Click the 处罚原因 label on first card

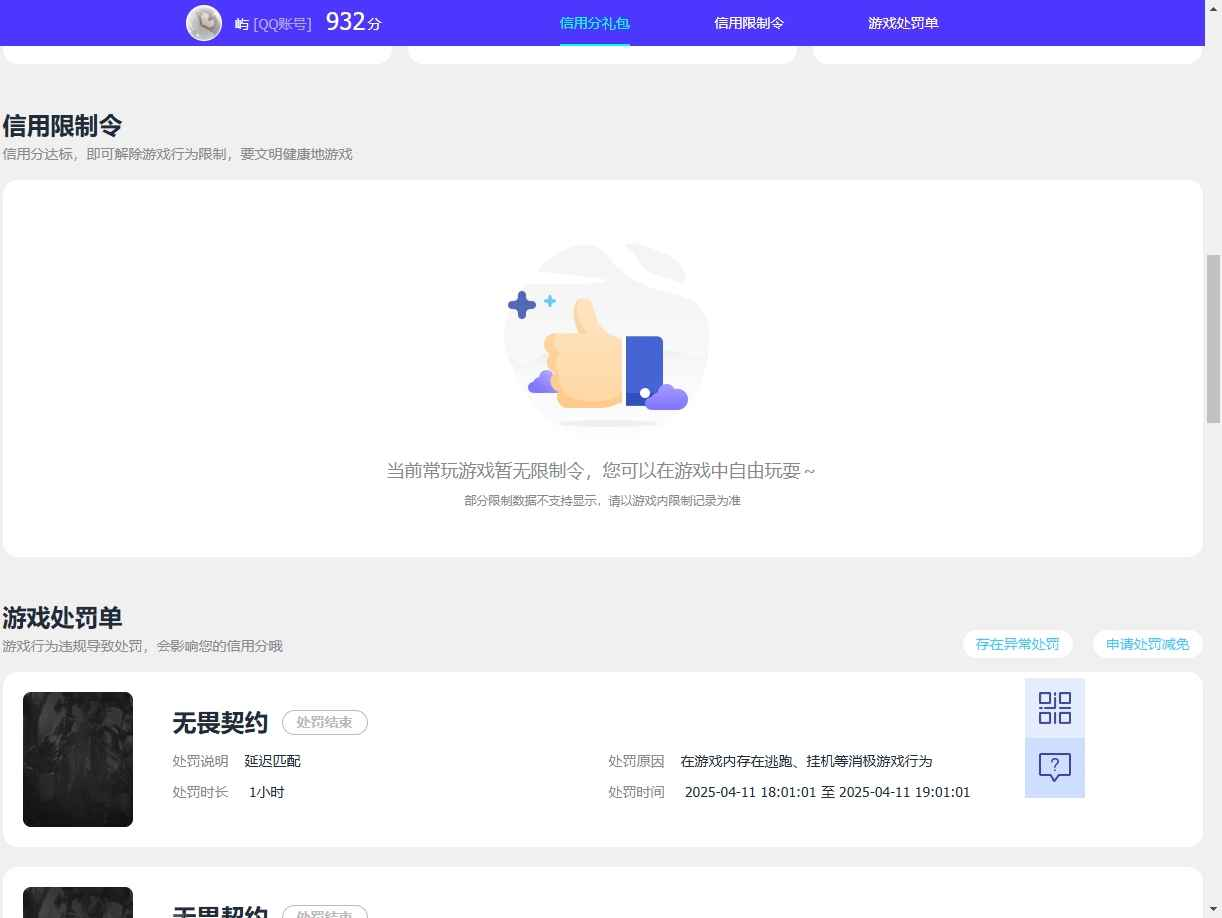click(636, 761)
